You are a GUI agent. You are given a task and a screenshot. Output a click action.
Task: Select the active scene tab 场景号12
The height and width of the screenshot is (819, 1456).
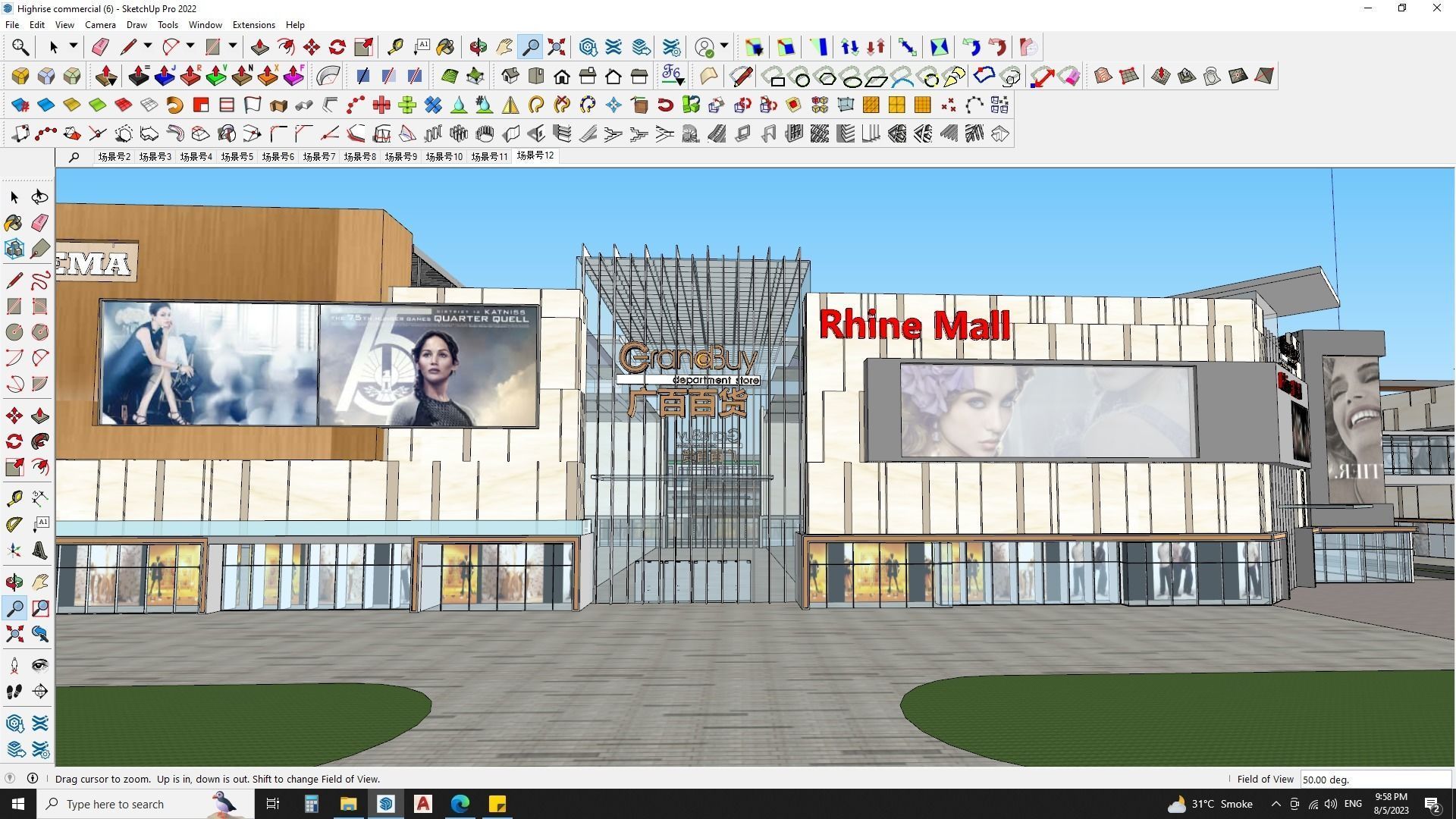tap(535, 155)
